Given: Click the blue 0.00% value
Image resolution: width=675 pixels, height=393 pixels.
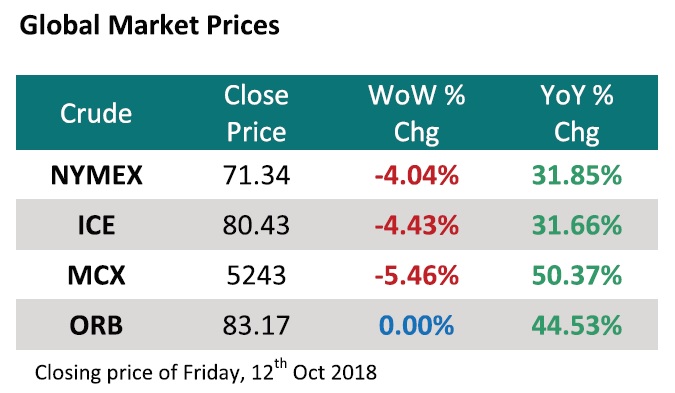Looking at the screenshot, I should coord(416,325).
